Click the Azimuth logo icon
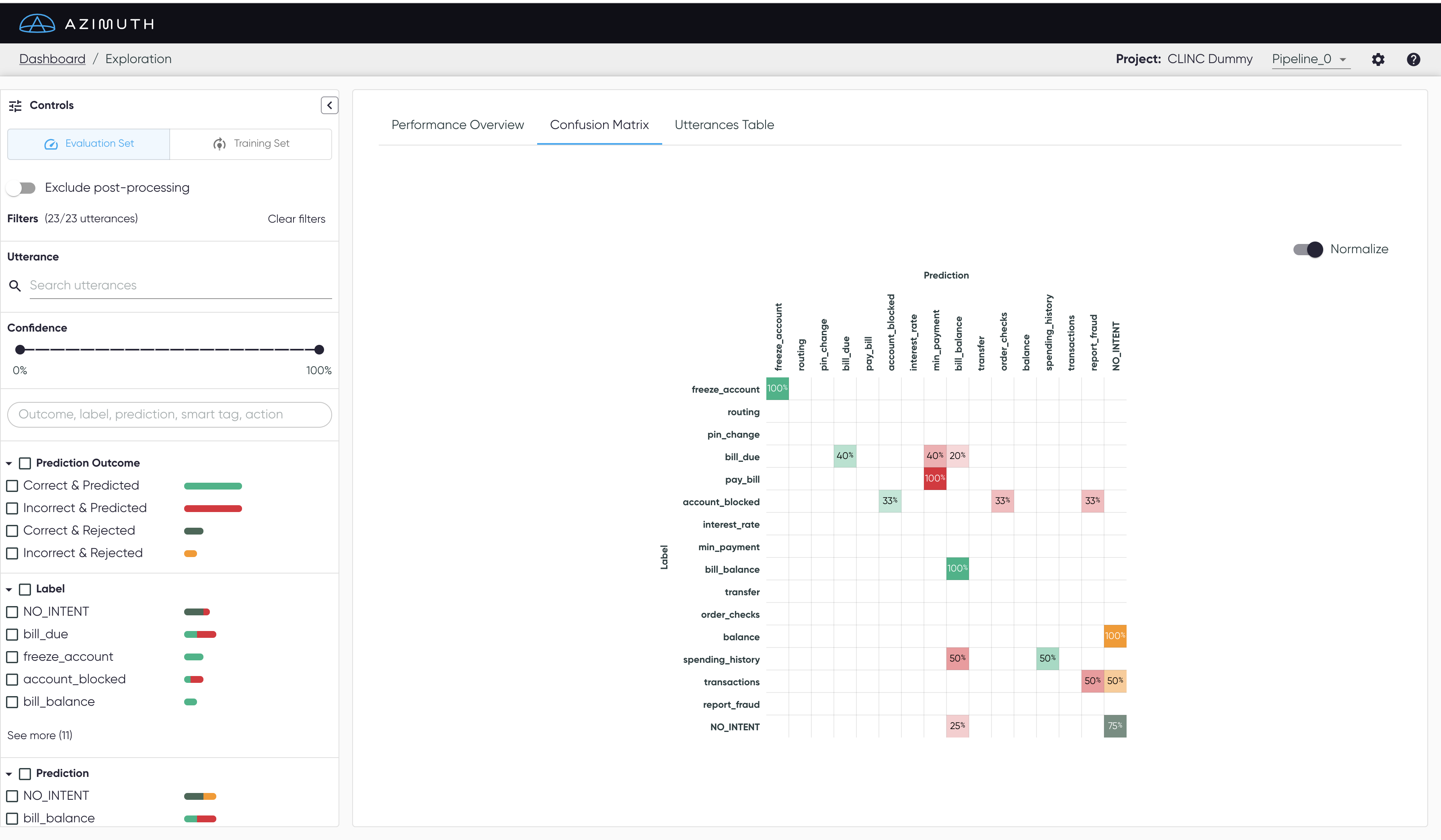Viewport: 1441px width, 840px height. tap(37, 23)
